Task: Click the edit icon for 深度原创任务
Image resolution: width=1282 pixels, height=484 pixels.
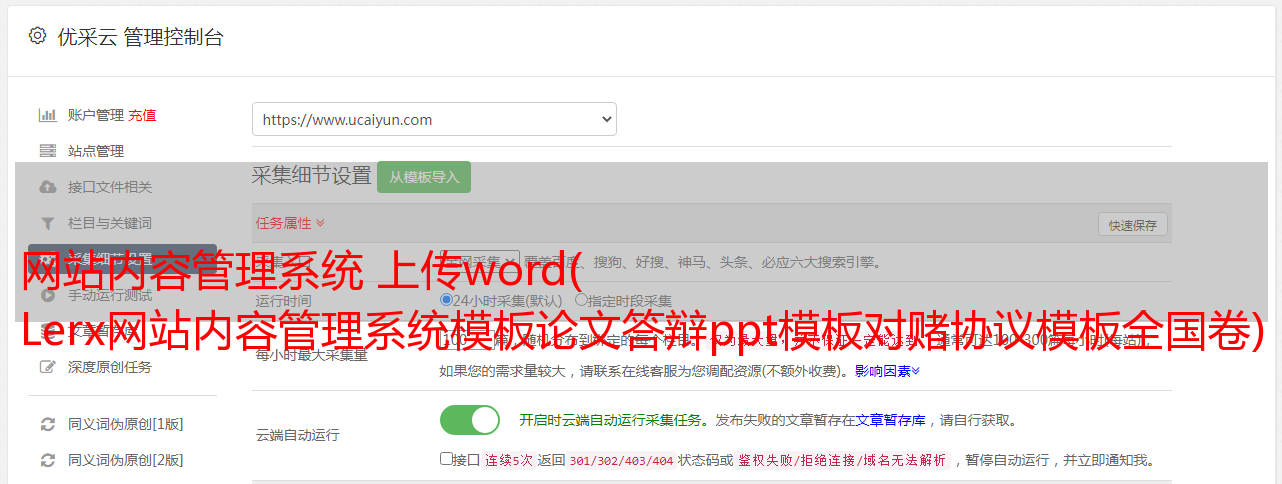Action: coord(47,367)
